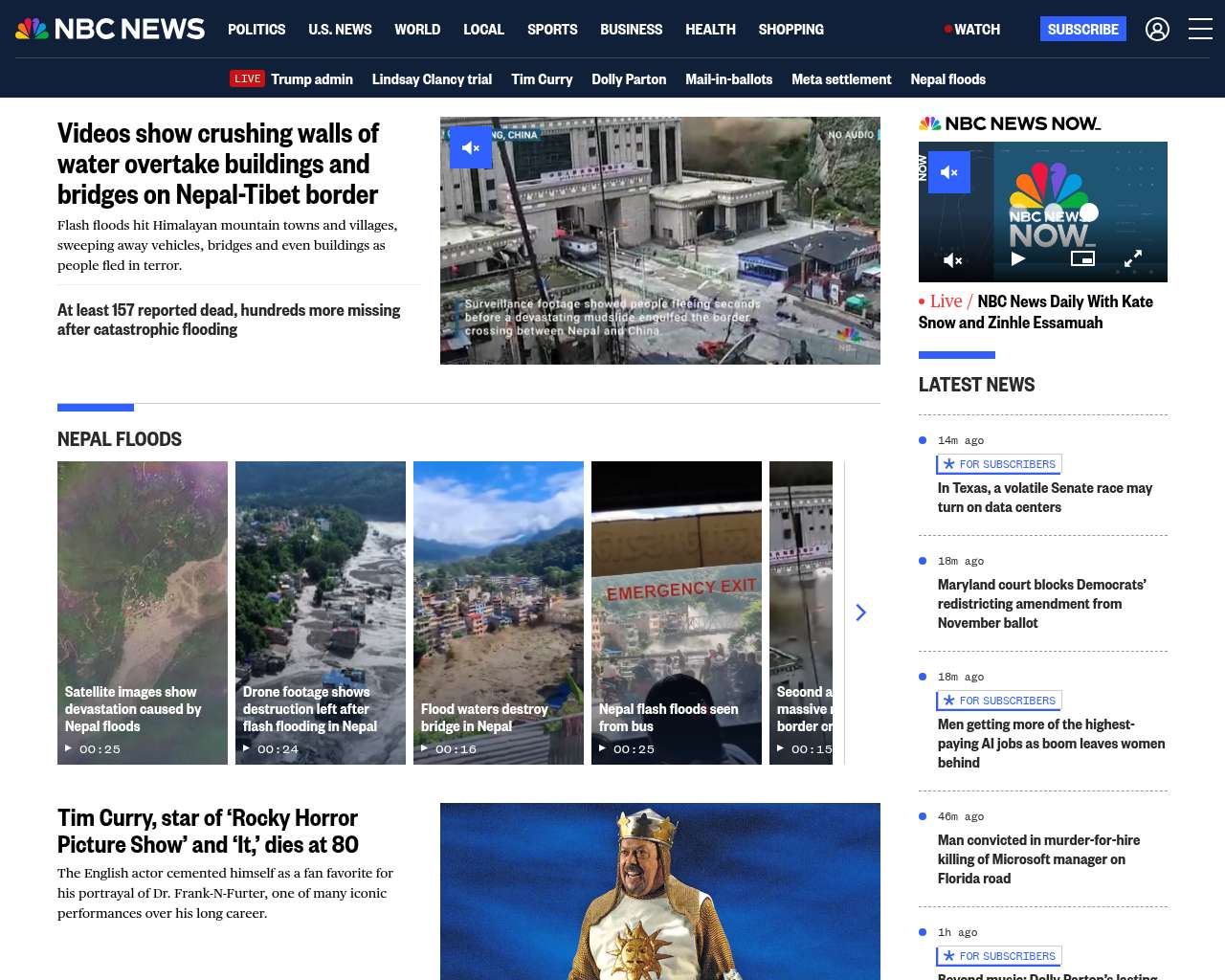Unmute the Nepal-Tibet border flood video
Image resolution: width=1225 pixels, height=980 pixels.
471,147
